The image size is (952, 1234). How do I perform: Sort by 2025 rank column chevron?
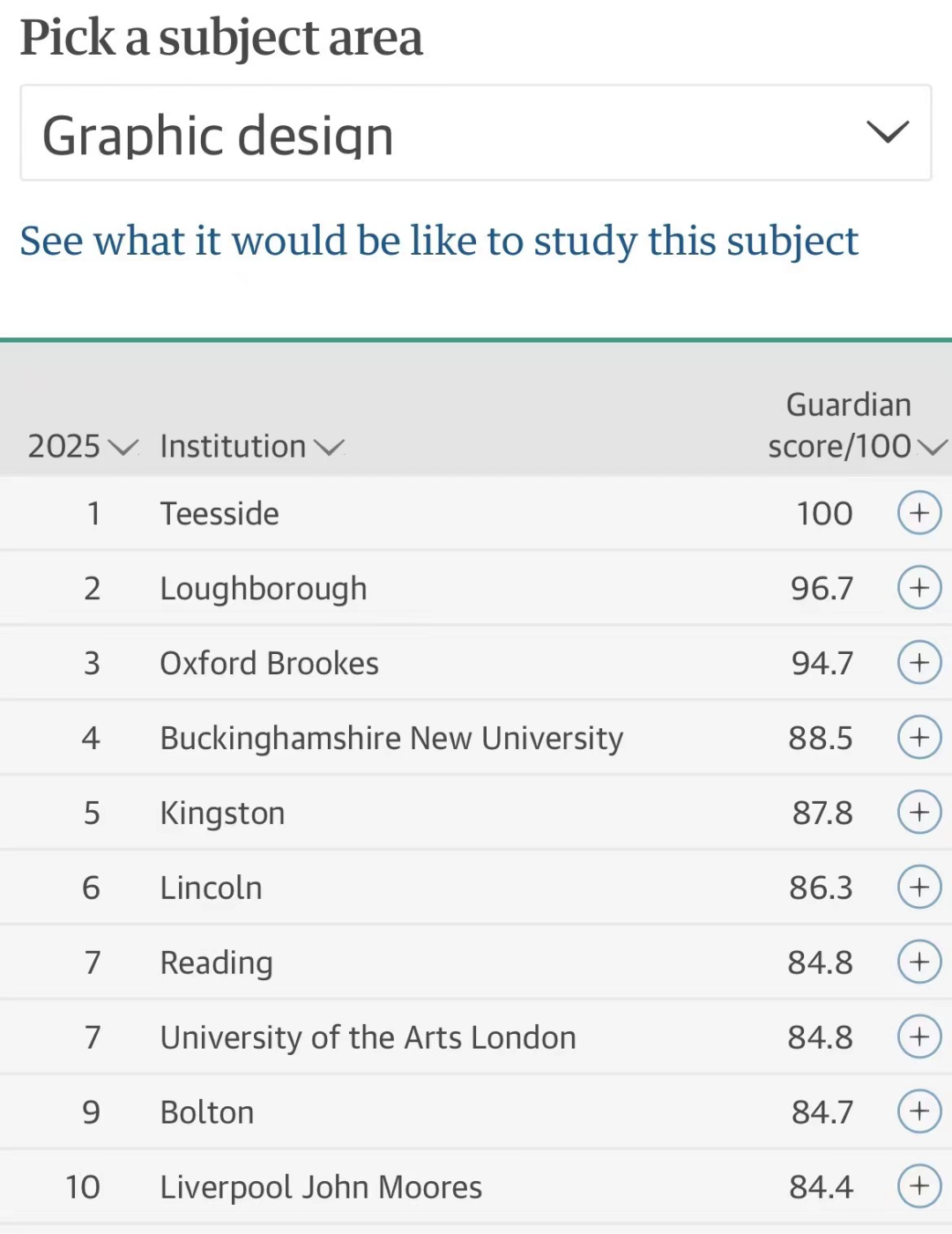click(123, 448)
